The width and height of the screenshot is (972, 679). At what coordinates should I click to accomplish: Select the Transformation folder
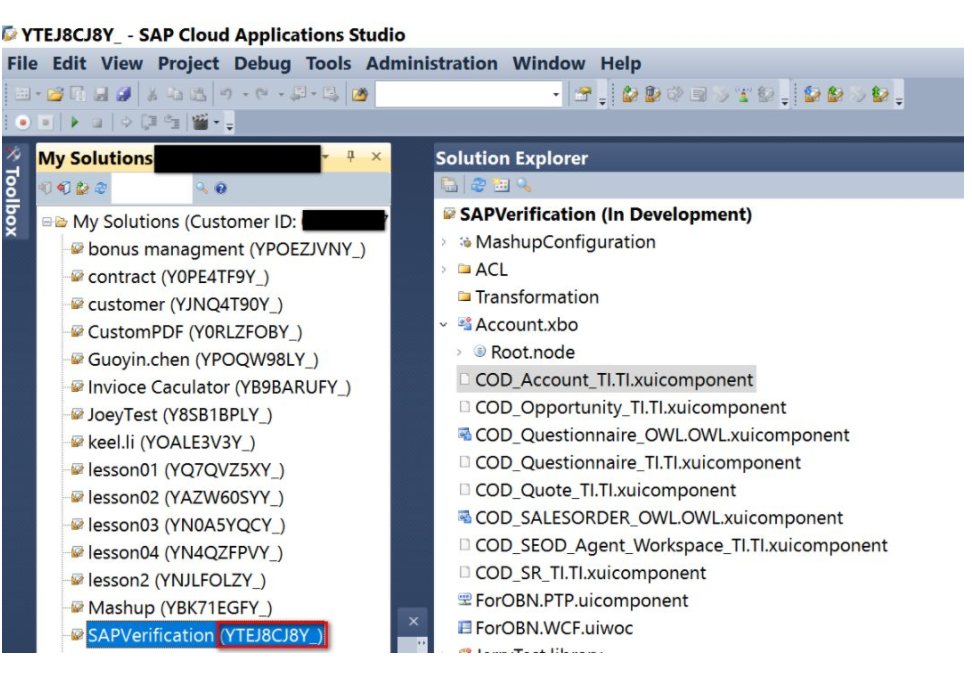pos(537,297)
